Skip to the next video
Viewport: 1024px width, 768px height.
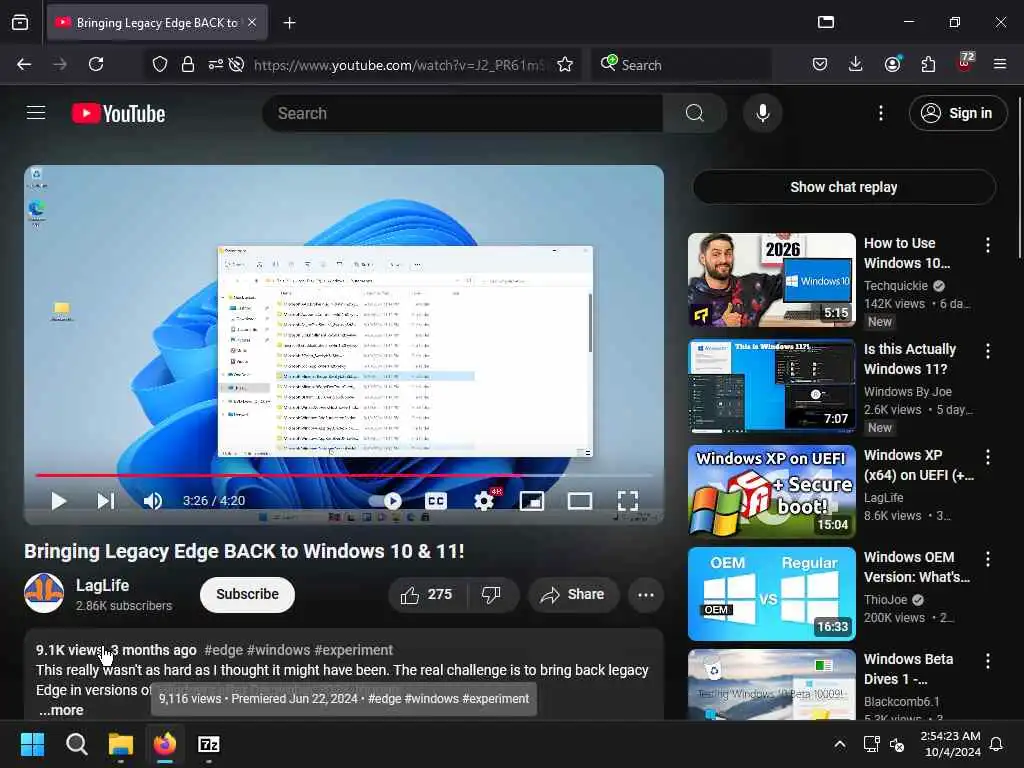106,501
